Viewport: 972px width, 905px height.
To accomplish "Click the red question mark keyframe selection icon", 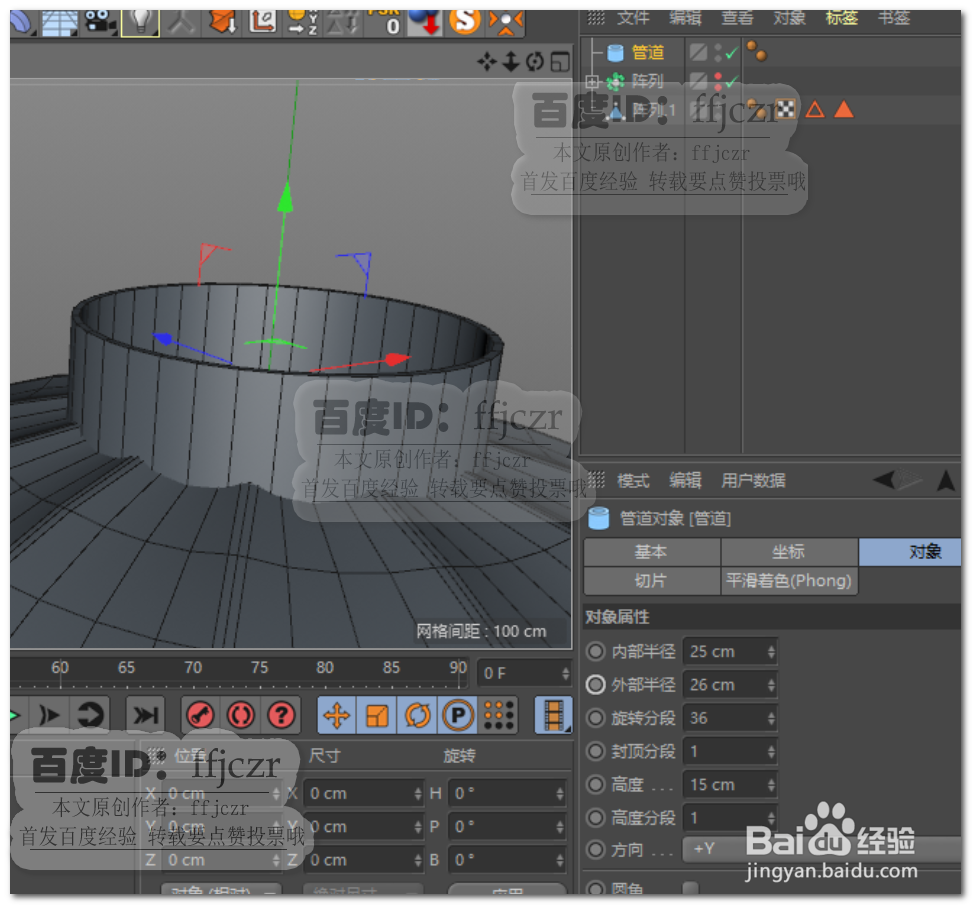I will coord(281,715).
